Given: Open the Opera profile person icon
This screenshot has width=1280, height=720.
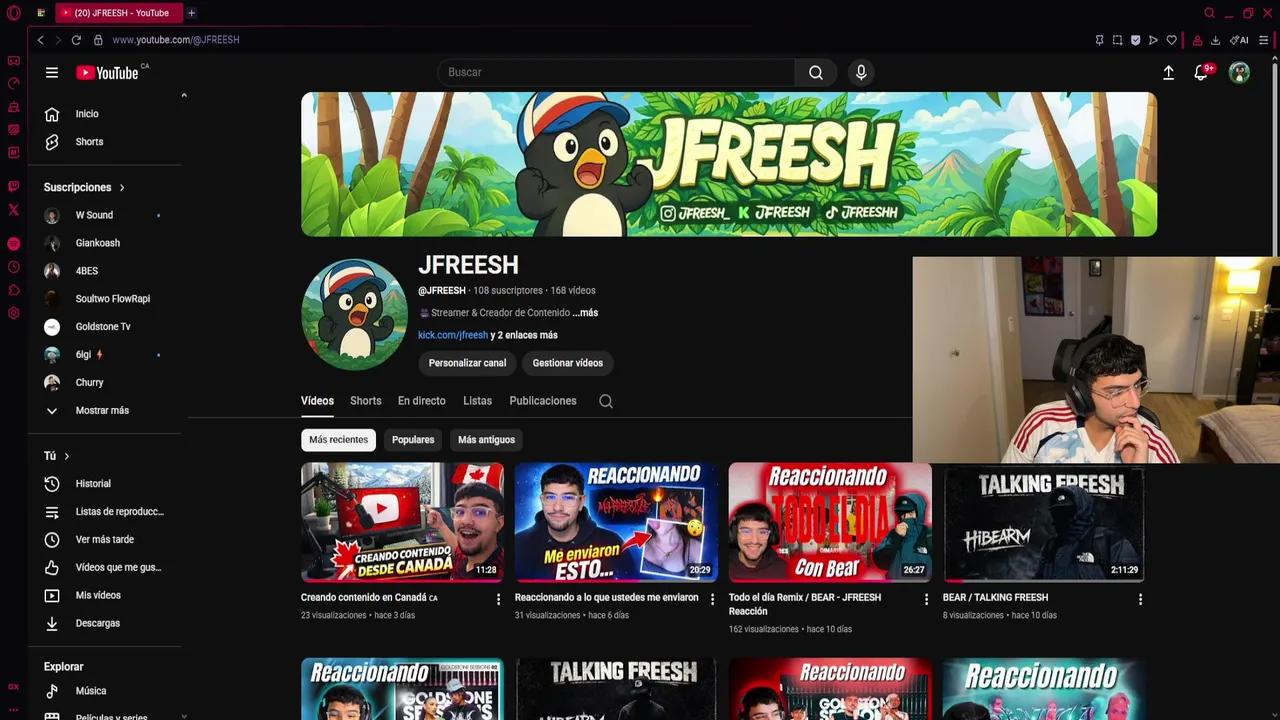Looking at the screenshot, I should (x=1197, y=40).
